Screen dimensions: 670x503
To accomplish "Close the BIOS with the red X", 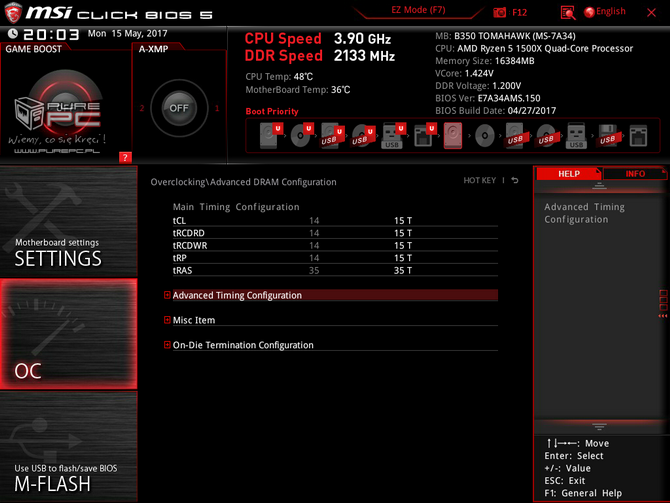I will tap(651, 12).
